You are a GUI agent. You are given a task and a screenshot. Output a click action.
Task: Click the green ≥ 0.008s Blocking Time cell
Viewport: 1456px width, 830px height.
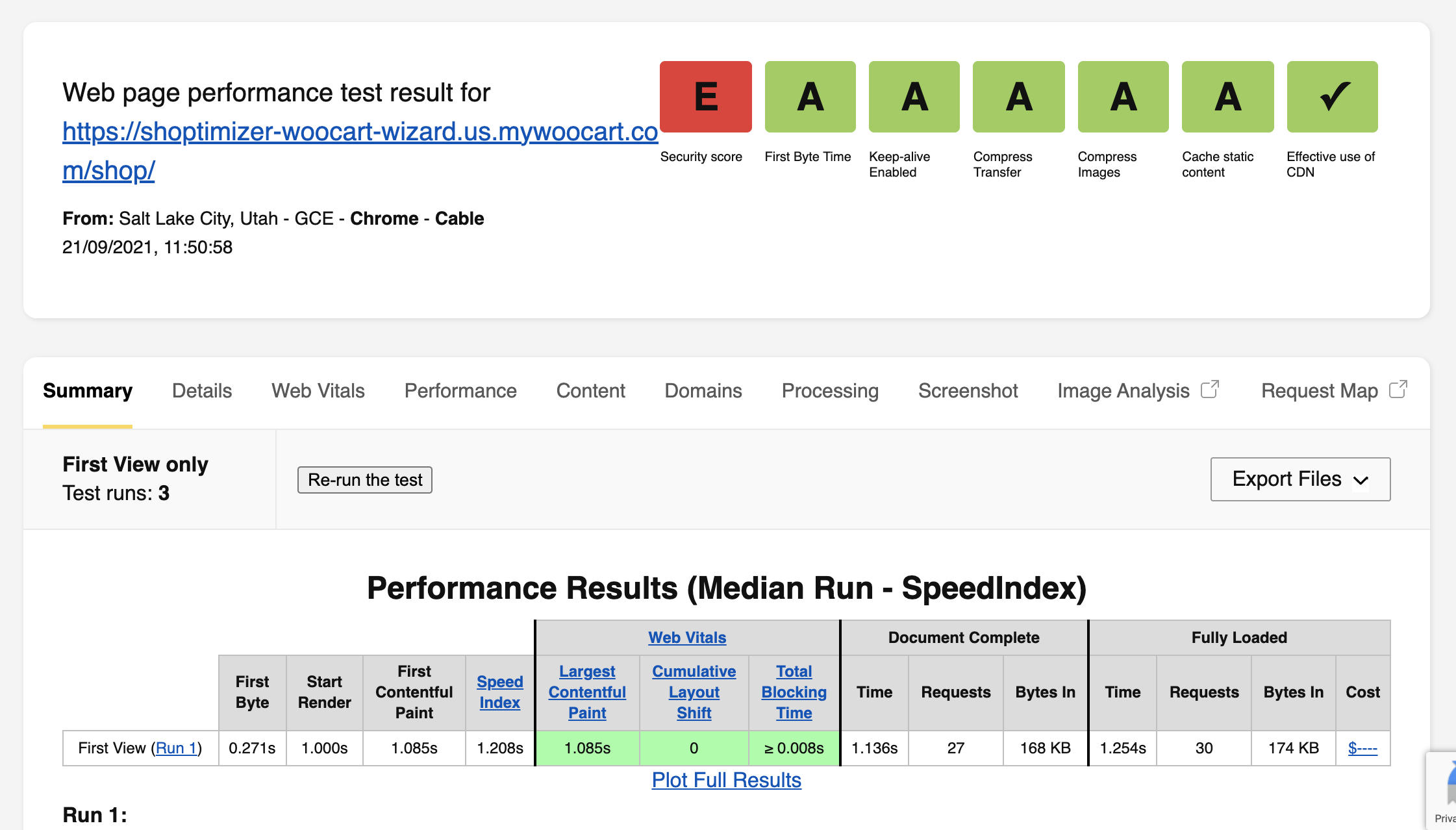pyautogui.click(x=794, y=748)
